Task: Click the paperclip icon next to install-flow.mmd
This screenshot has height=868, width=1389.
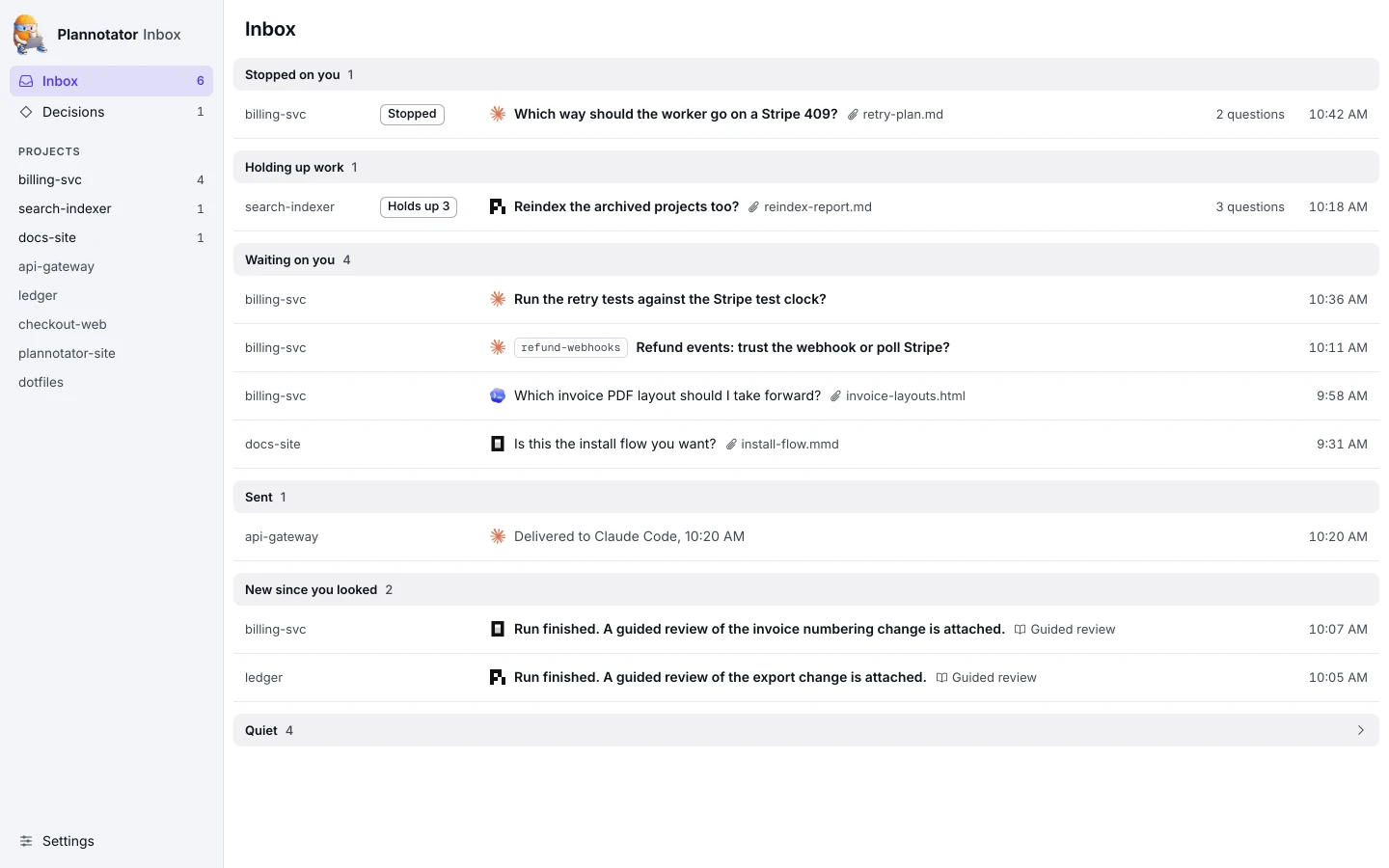Action: pyautogui.click(x=731, y=445)
